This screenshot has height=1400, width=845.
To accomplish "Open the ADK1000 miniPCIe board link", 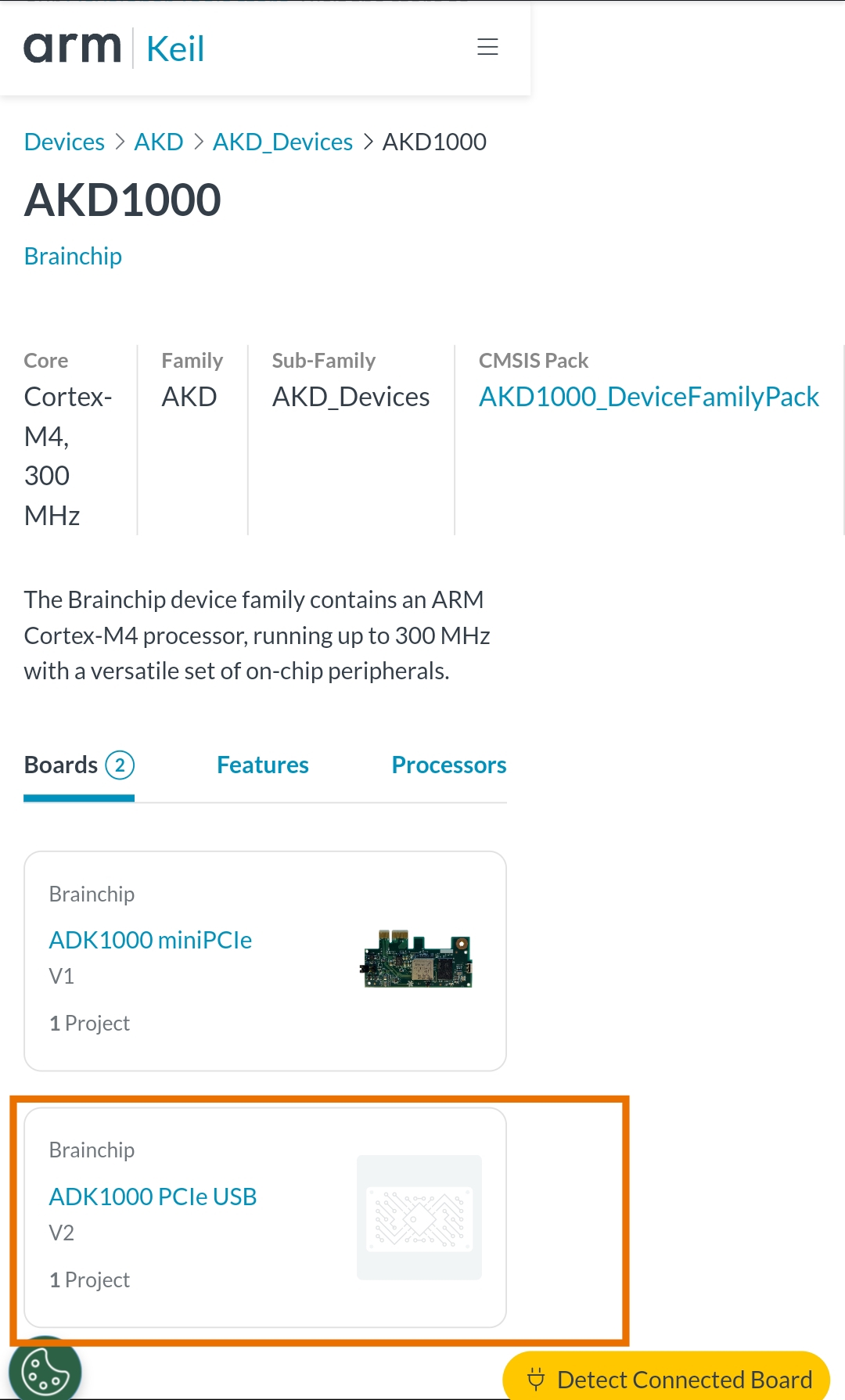I will coord(150,940).
